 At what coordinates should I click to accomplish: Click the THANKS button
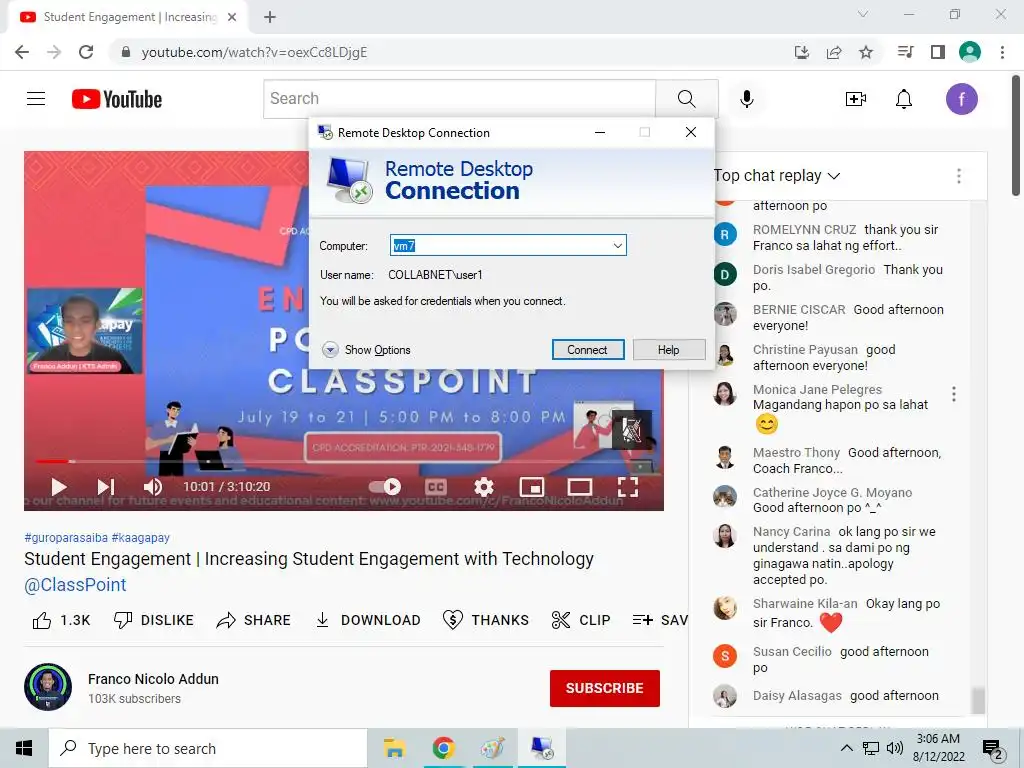pos(485,620)
